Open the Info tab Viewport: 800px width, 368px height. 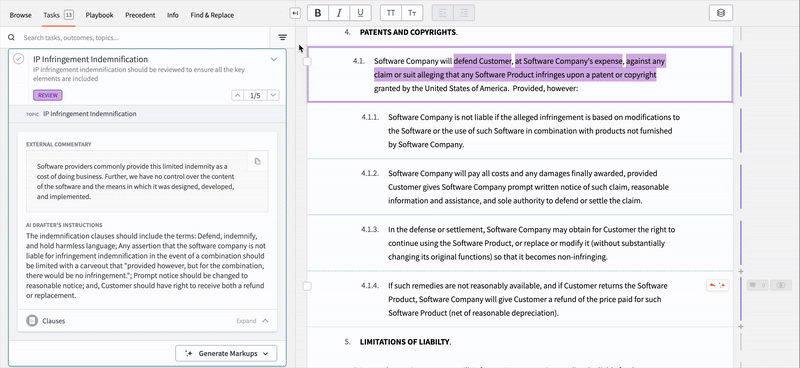click(x=173, y=15)
